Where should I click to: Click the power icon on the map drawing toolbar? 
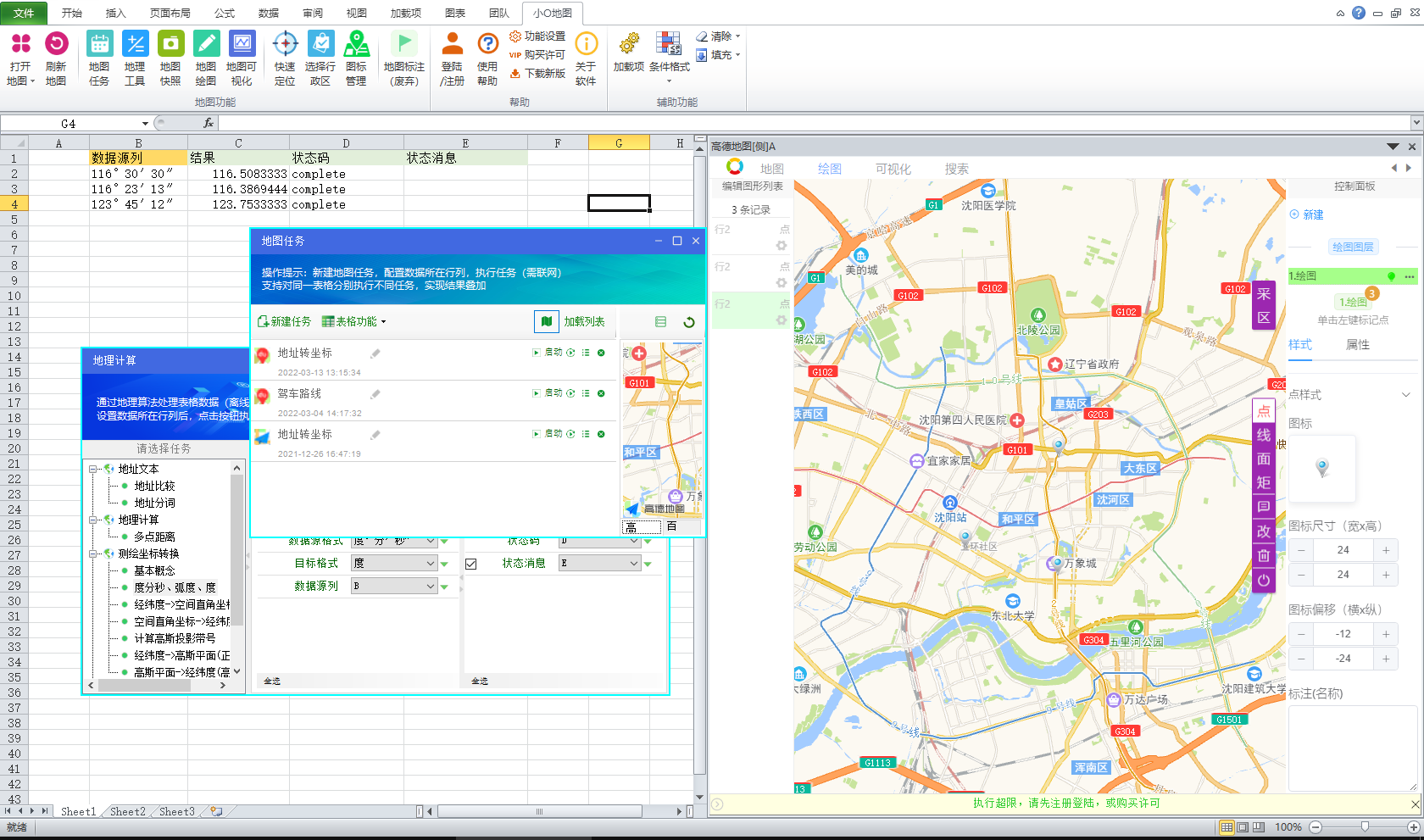coord(1264,581)
